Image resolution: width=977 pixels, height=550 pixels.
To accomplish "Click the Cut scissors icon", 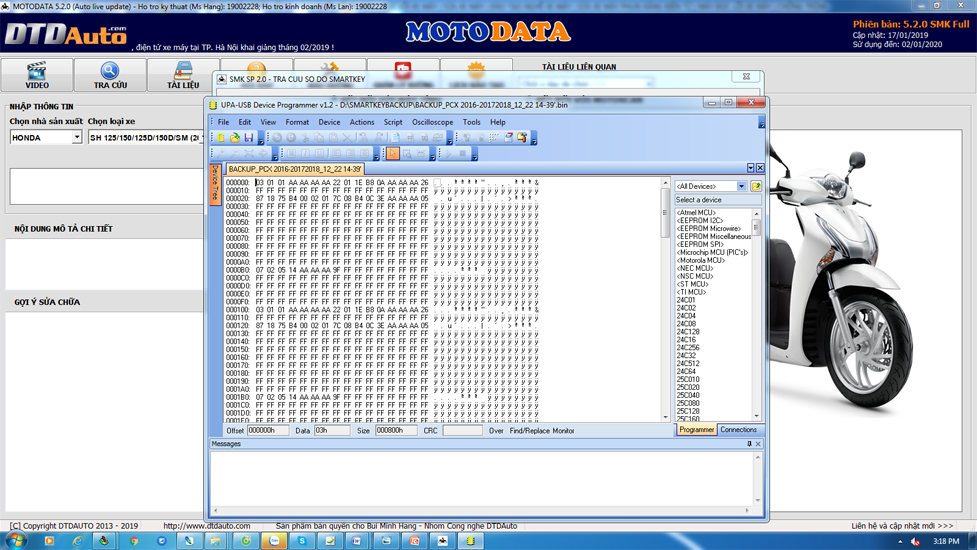I will pos(305,138).
